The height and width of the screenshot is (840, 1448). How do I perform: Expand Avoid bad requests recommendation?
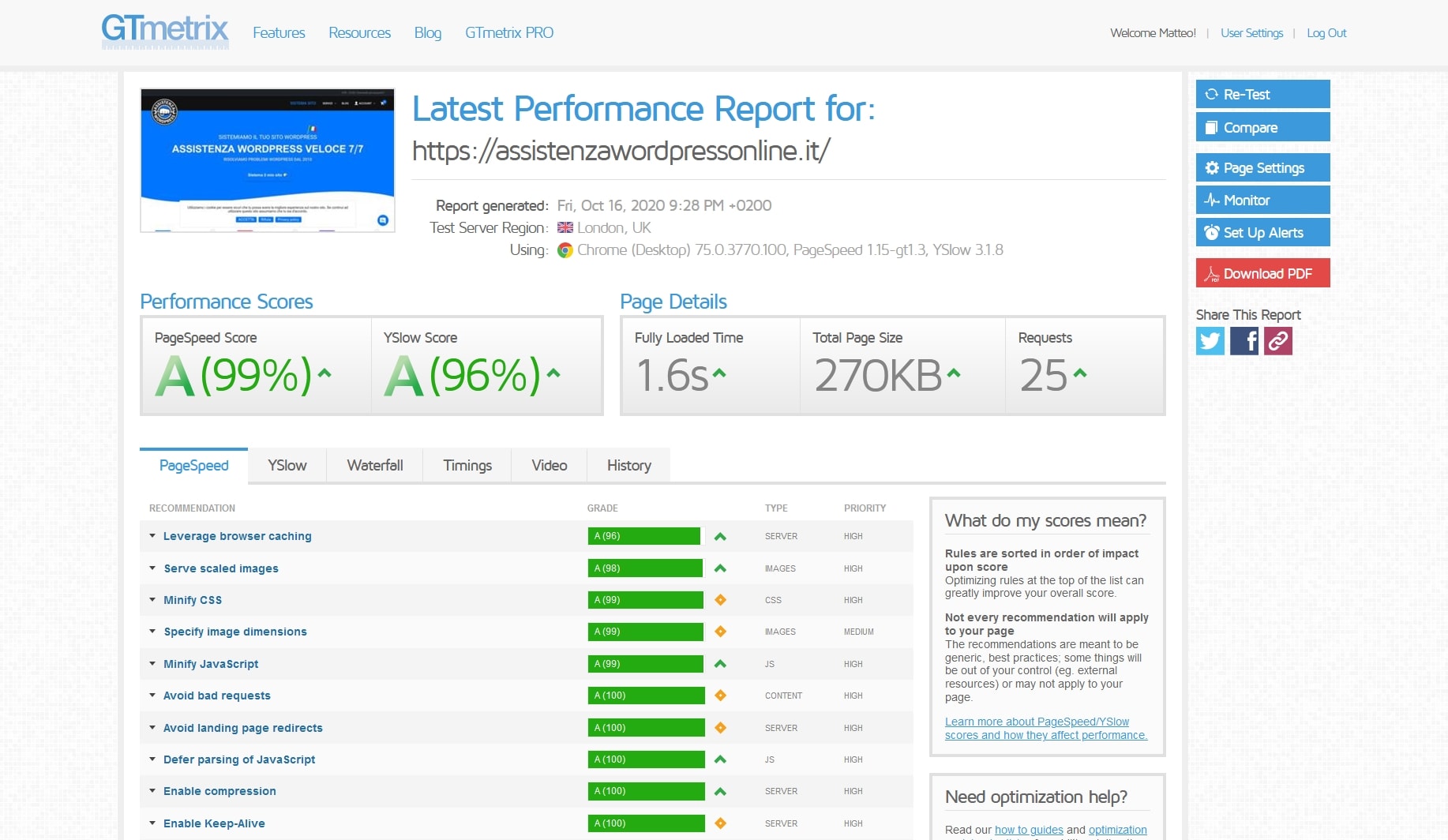pos(216,696)
